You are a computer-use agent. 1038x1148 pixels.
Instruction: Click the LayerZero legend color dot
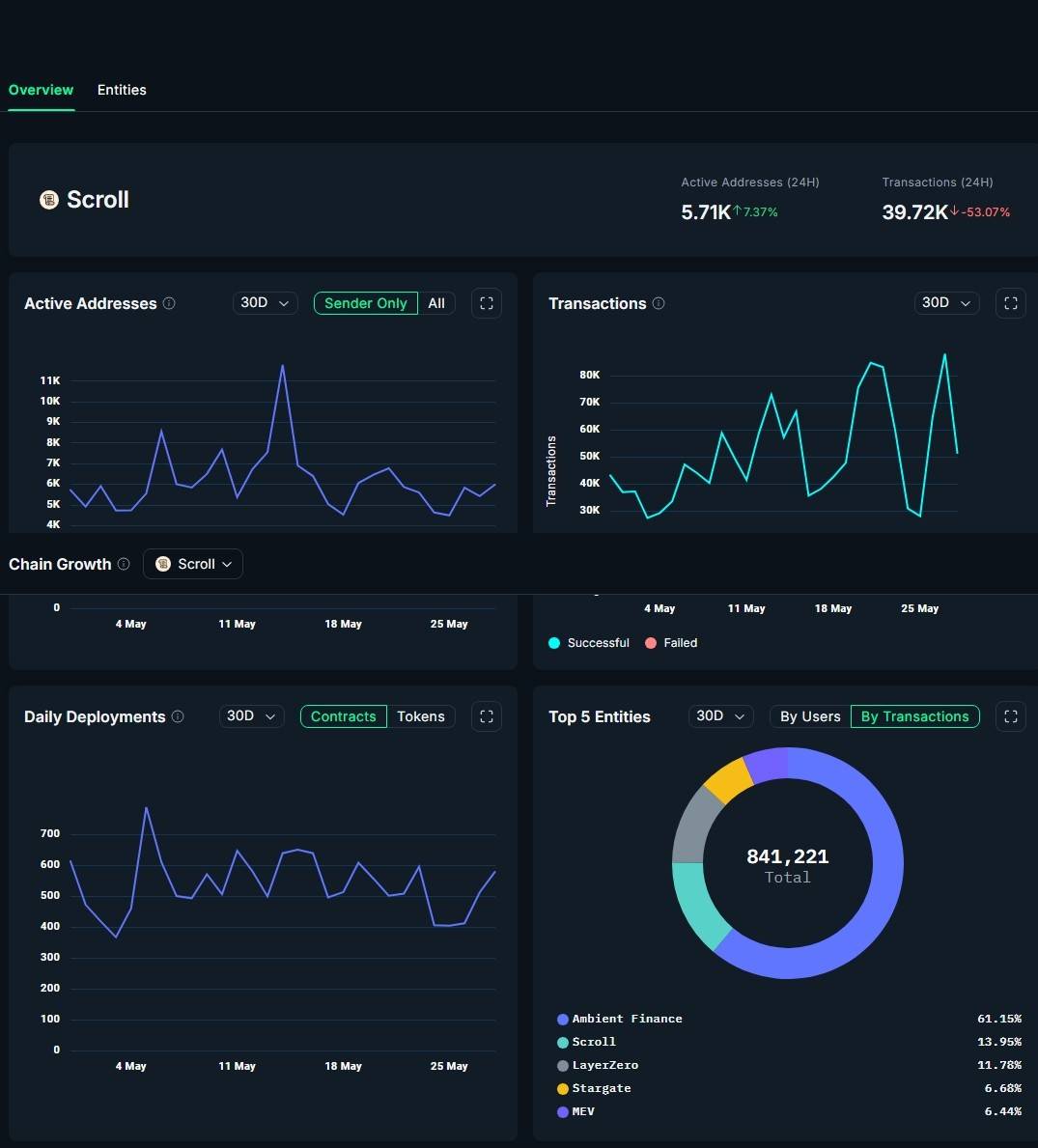(x=563, y=1066)
